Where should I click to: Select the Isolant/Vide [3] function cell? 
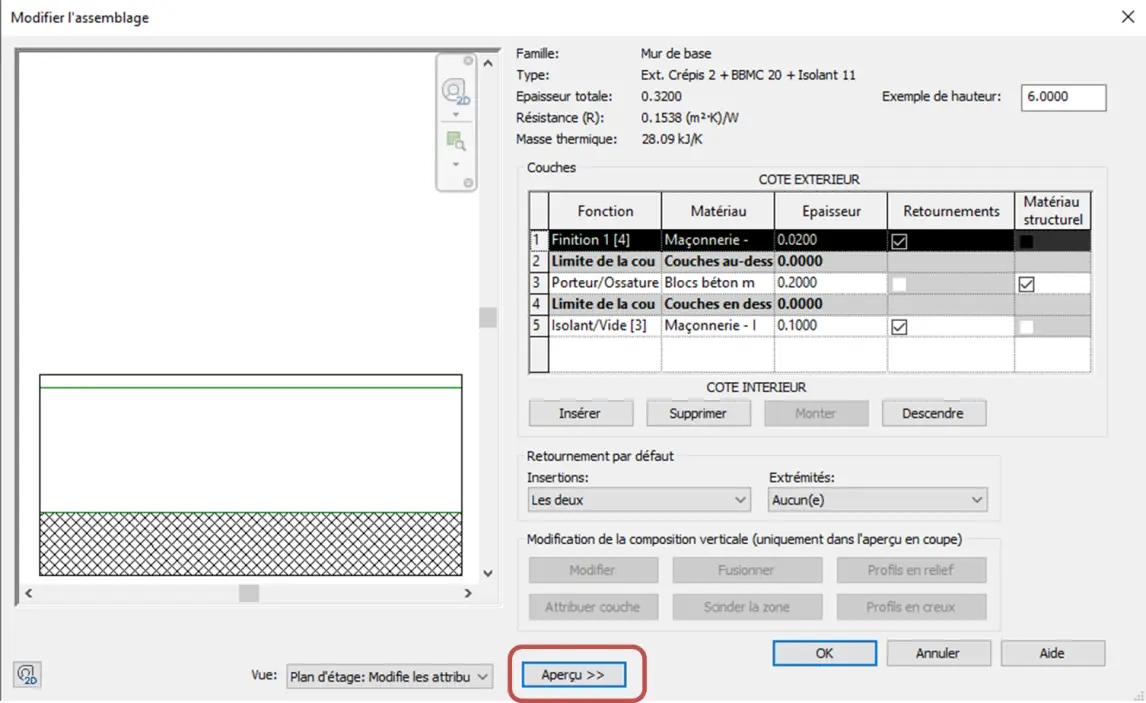pos(605,325)
